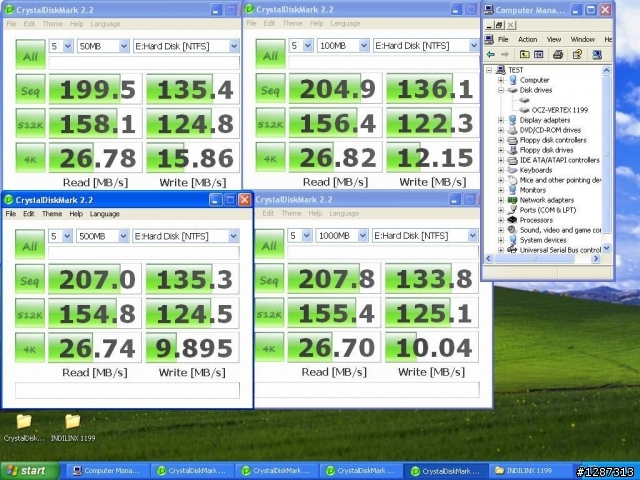Open Language menu in the 500MB CrystalDiskMark window
Screen dimensions: 640x480
click(x=104, y=214)
